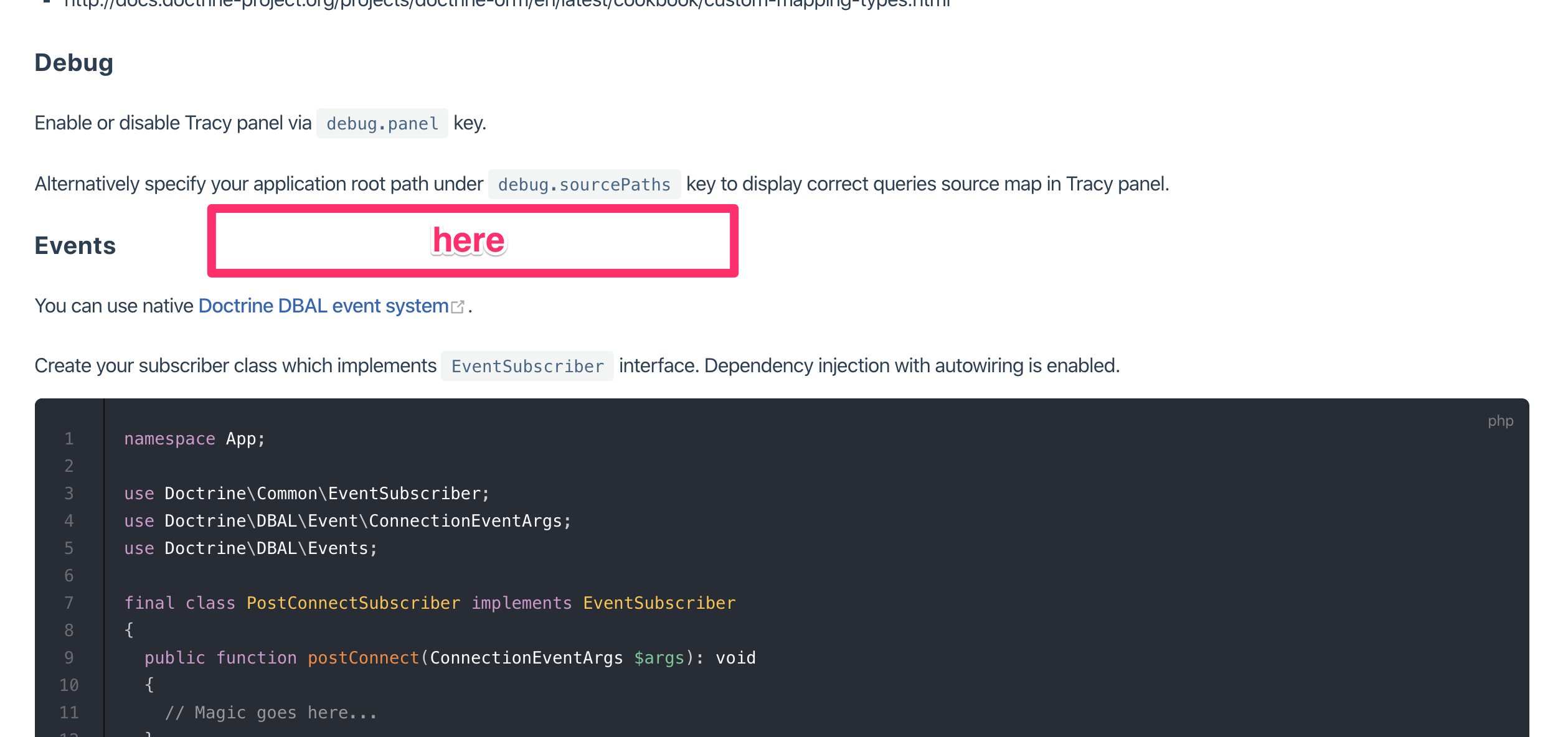Select line number 1 in the code block
This screenshot has height=737, width=1568.
(68, 438)
